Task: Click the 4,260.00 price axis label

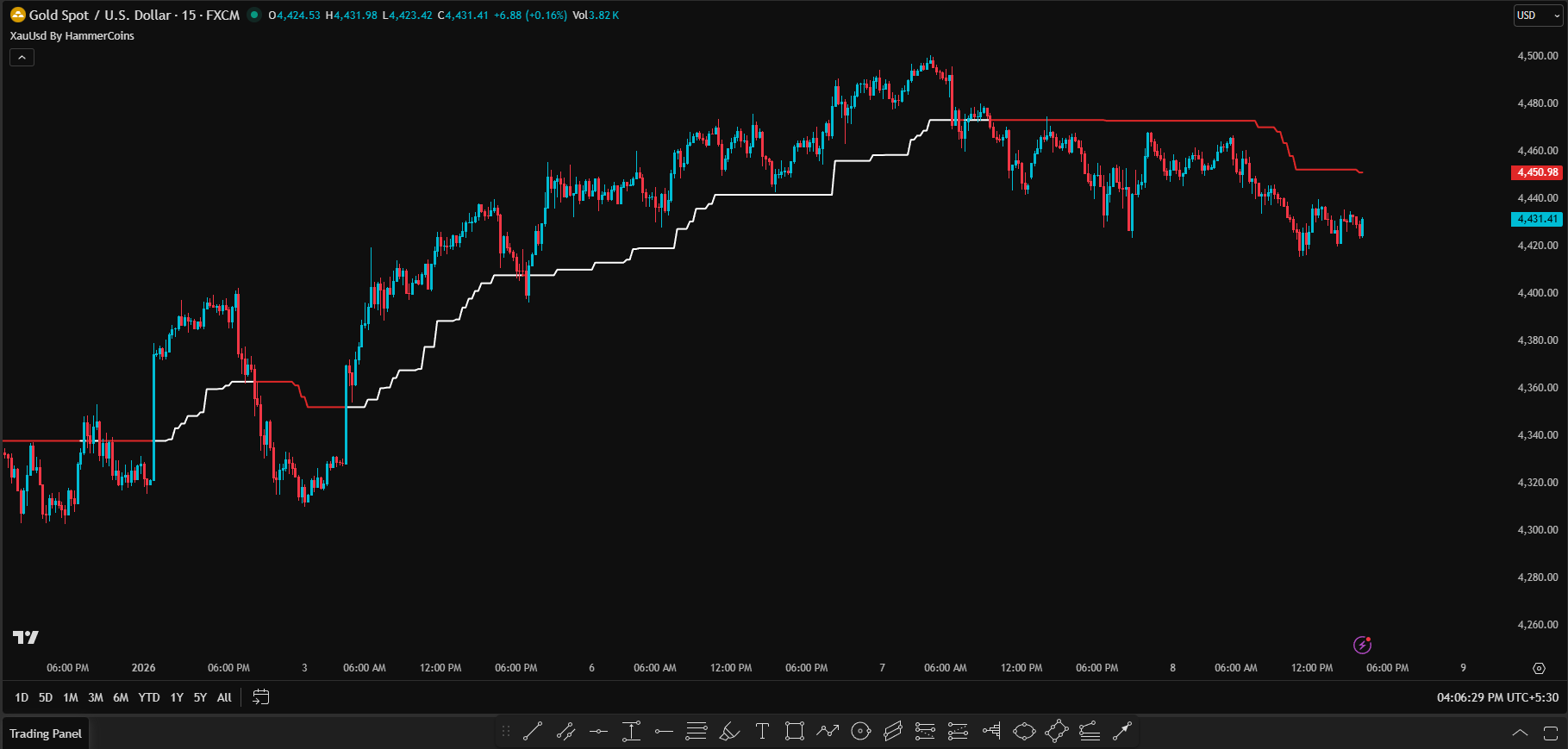Action: [x=1538, y=625]
